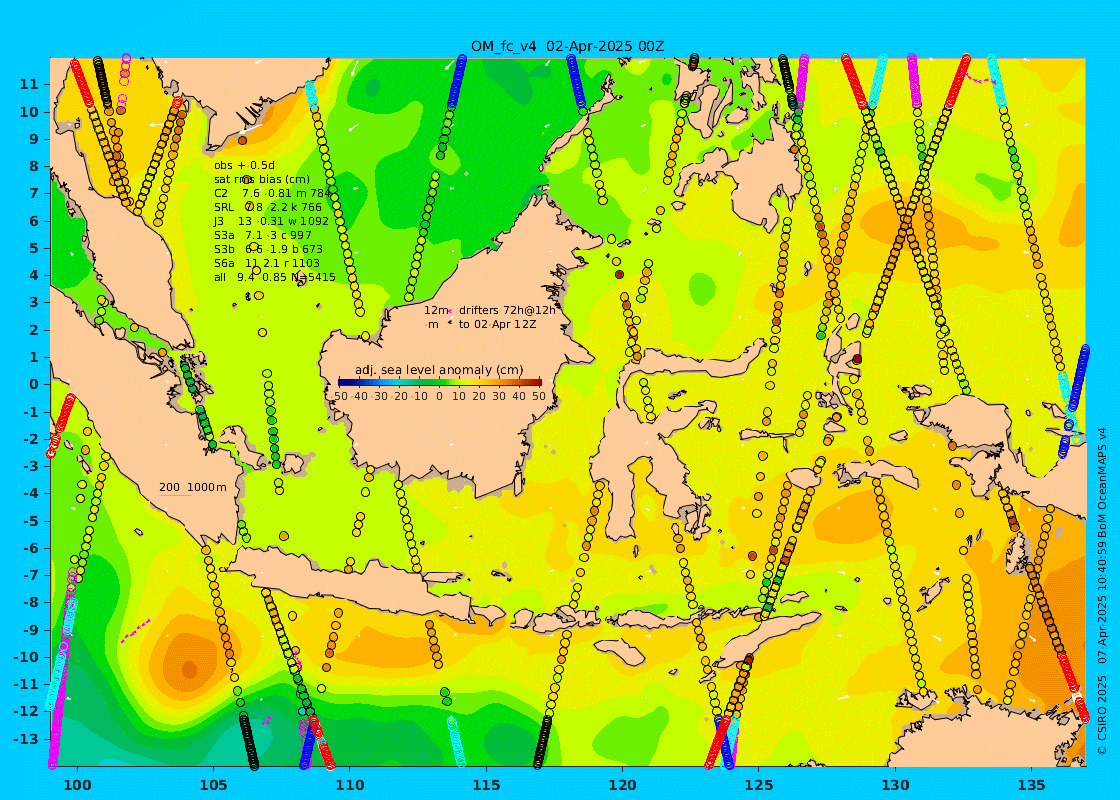Click latitude axis label 11
Screen dimensions: 1120x800
29,84
